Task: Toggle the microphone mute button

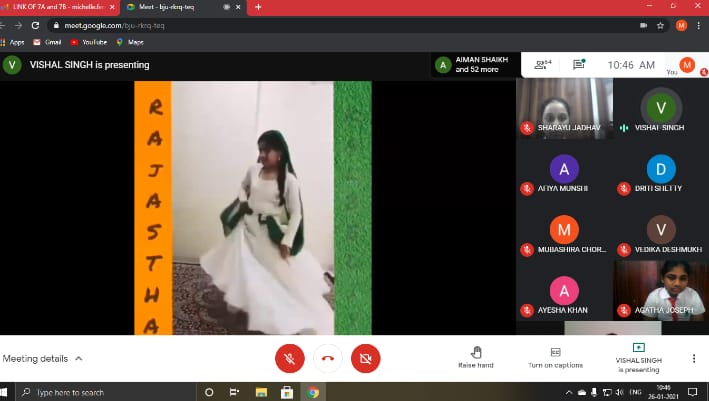Action: [x=289, y=359]
